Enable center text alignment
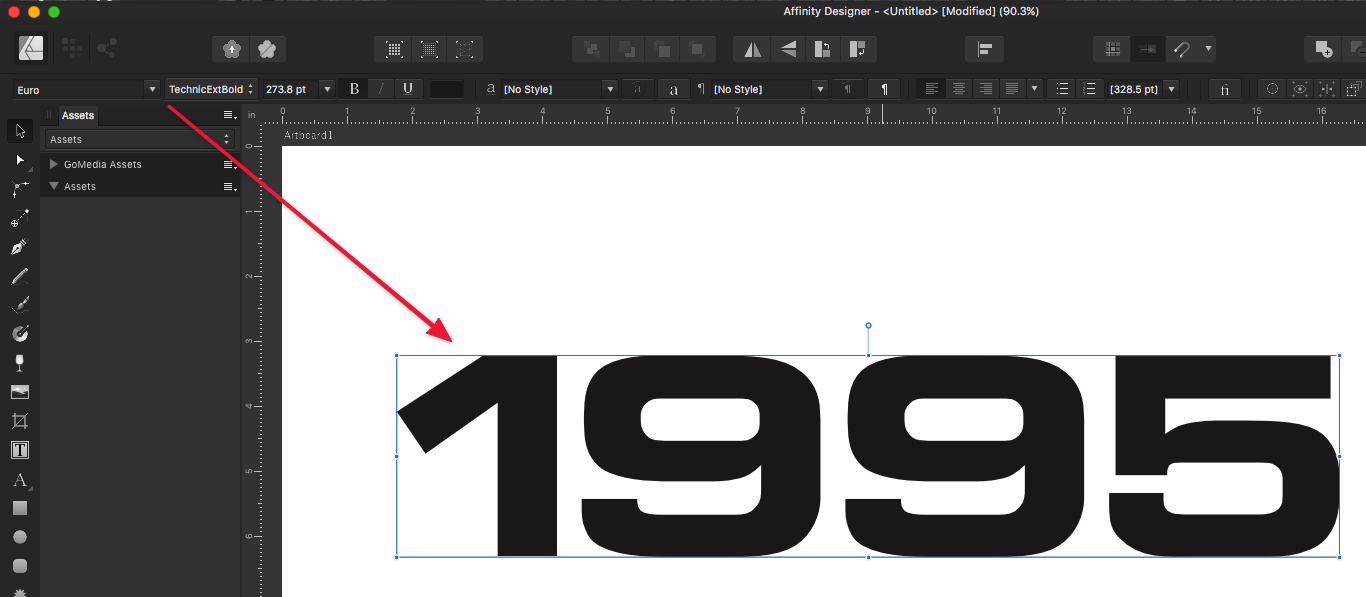This screenshot has height=597, width=1366. coord(958,89)
